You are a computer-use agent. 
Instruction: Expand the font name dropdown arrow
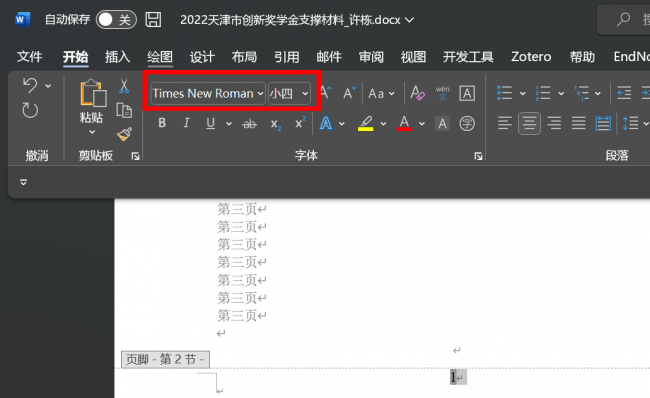pos(260,94)
